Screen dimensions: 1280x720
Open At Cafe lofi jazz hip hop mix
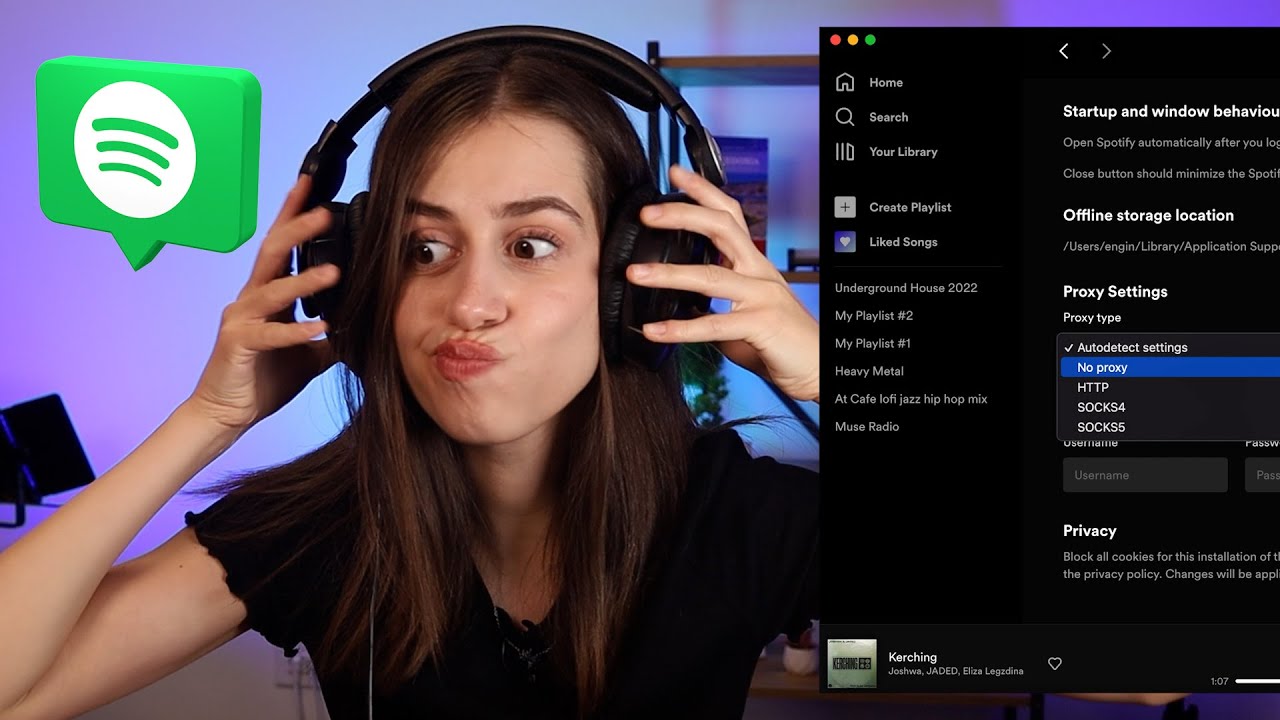click(911, 399)
